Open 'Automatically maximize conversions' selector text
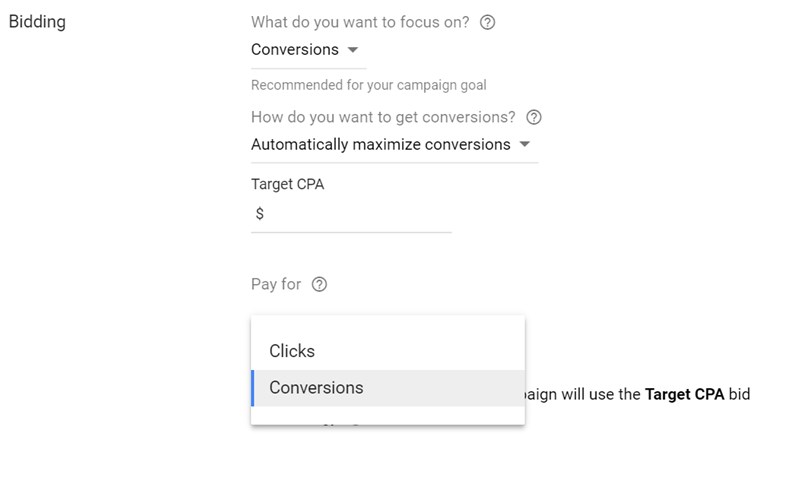The width and height of the screenshot is (800, 480). [x=381, y=144]
